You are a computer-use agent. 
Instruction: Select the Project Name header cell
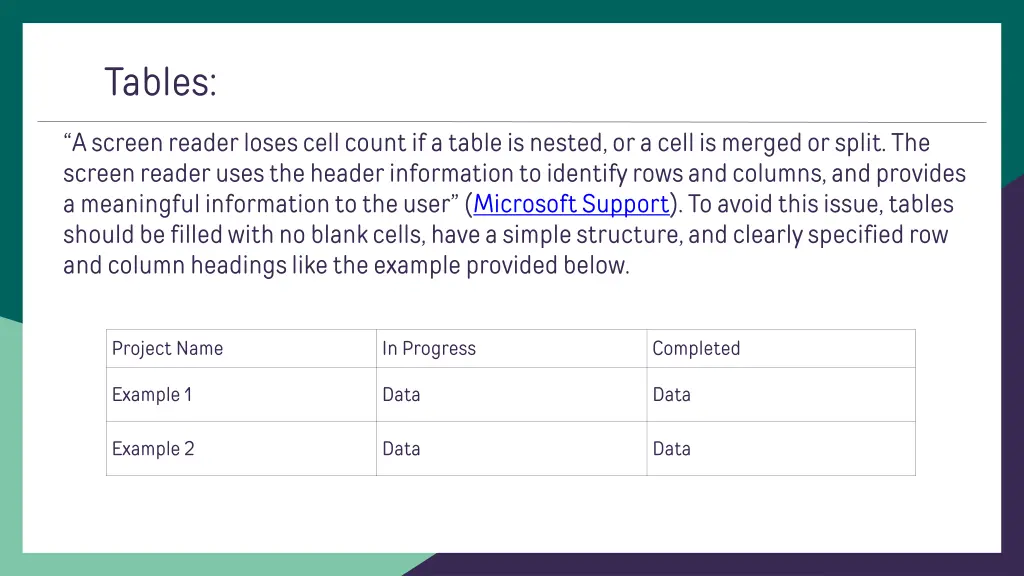[242, 349]
